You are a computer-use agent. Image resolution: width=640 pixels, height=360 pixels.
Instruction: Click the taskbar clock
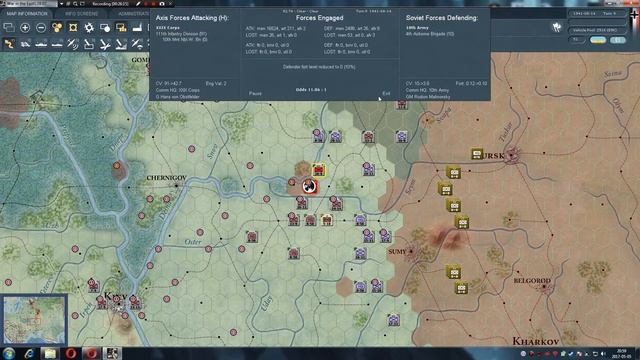(622, 353)
